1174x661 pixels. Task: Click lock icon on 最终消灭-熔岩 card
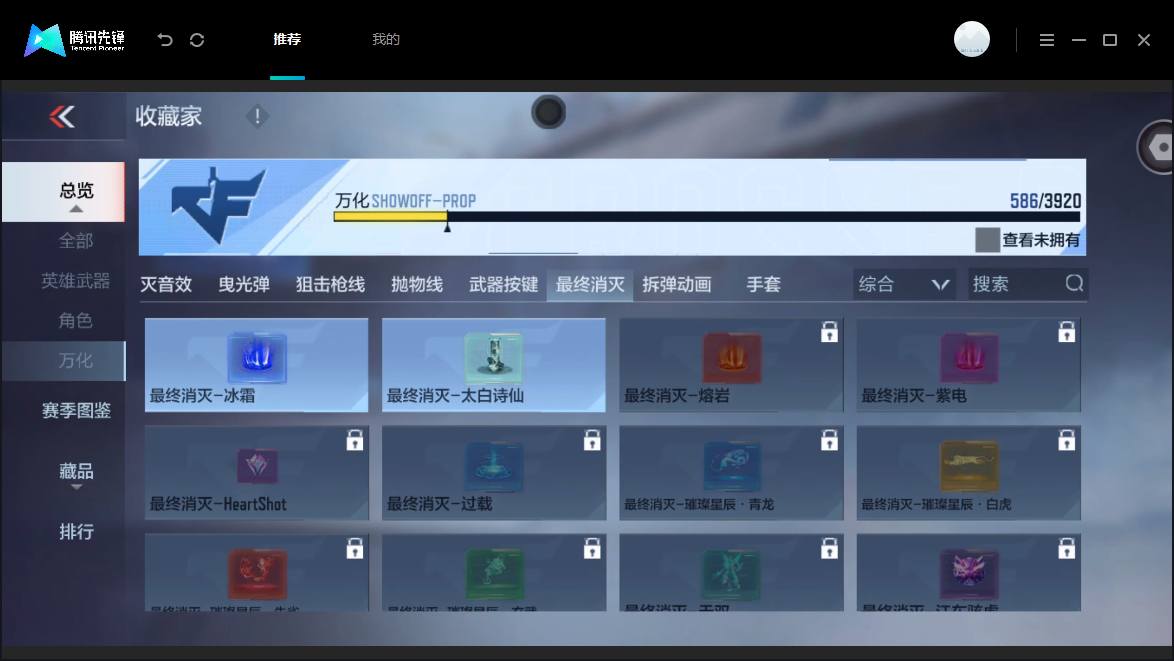(829, 332)
